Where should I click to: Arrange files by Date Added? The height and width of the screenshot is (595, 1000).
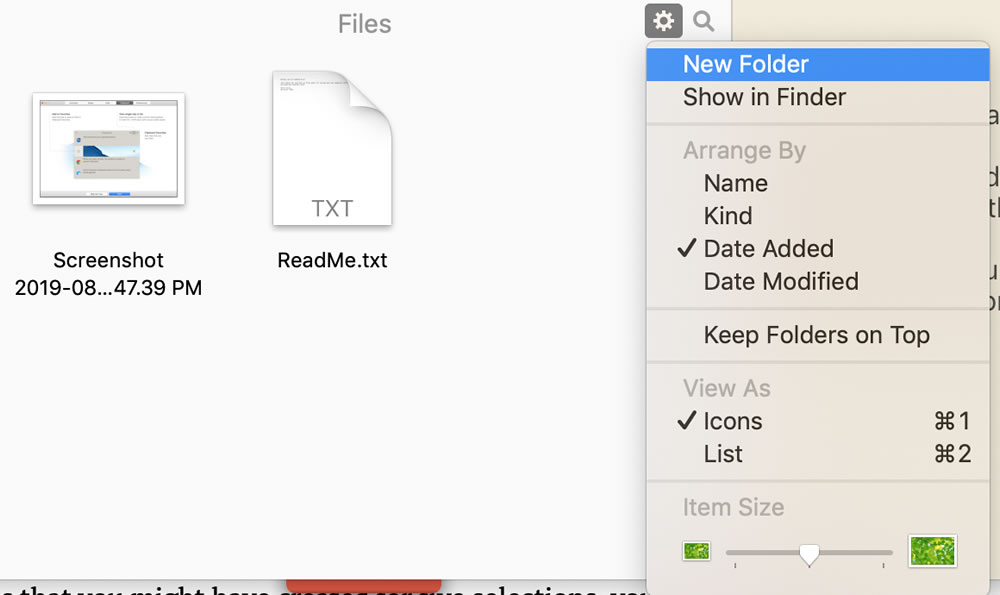pos(818,249)
